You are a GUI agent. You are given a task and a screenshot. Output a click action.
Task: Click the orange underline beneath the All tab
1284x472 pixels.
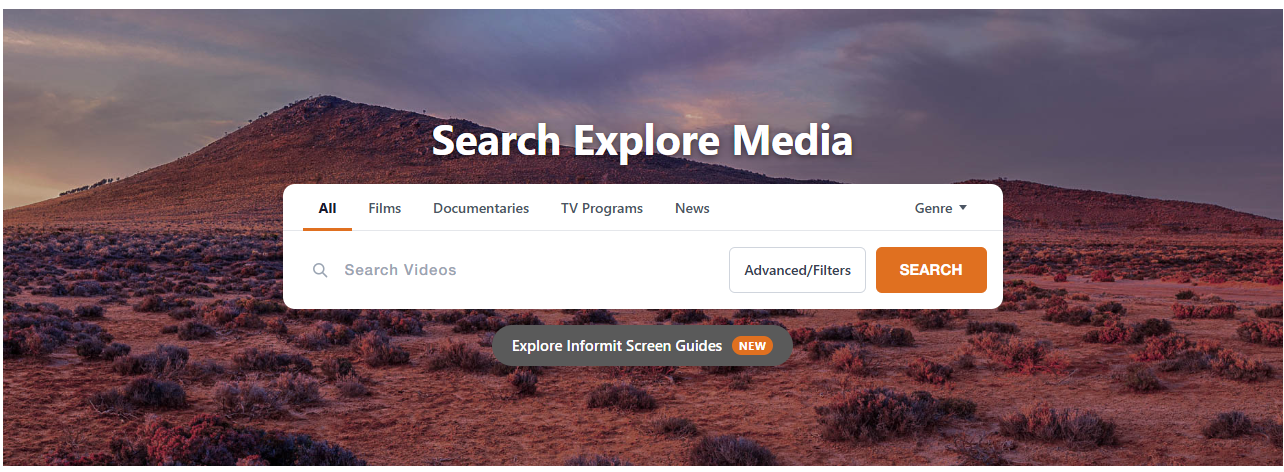(x=327, y=229)
